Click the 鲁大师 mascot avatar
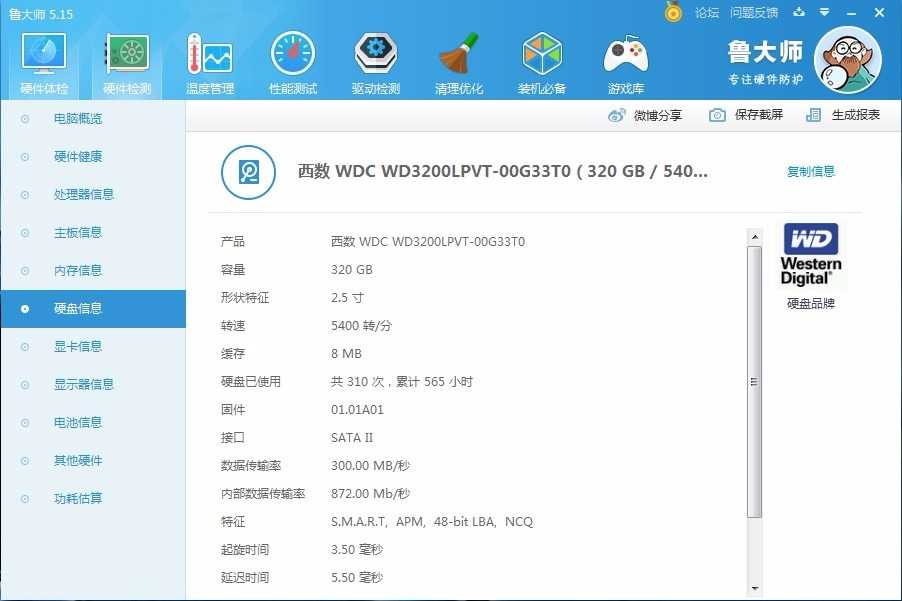The width and height of the screenshot is (902, 601). (x=847, y=60)
